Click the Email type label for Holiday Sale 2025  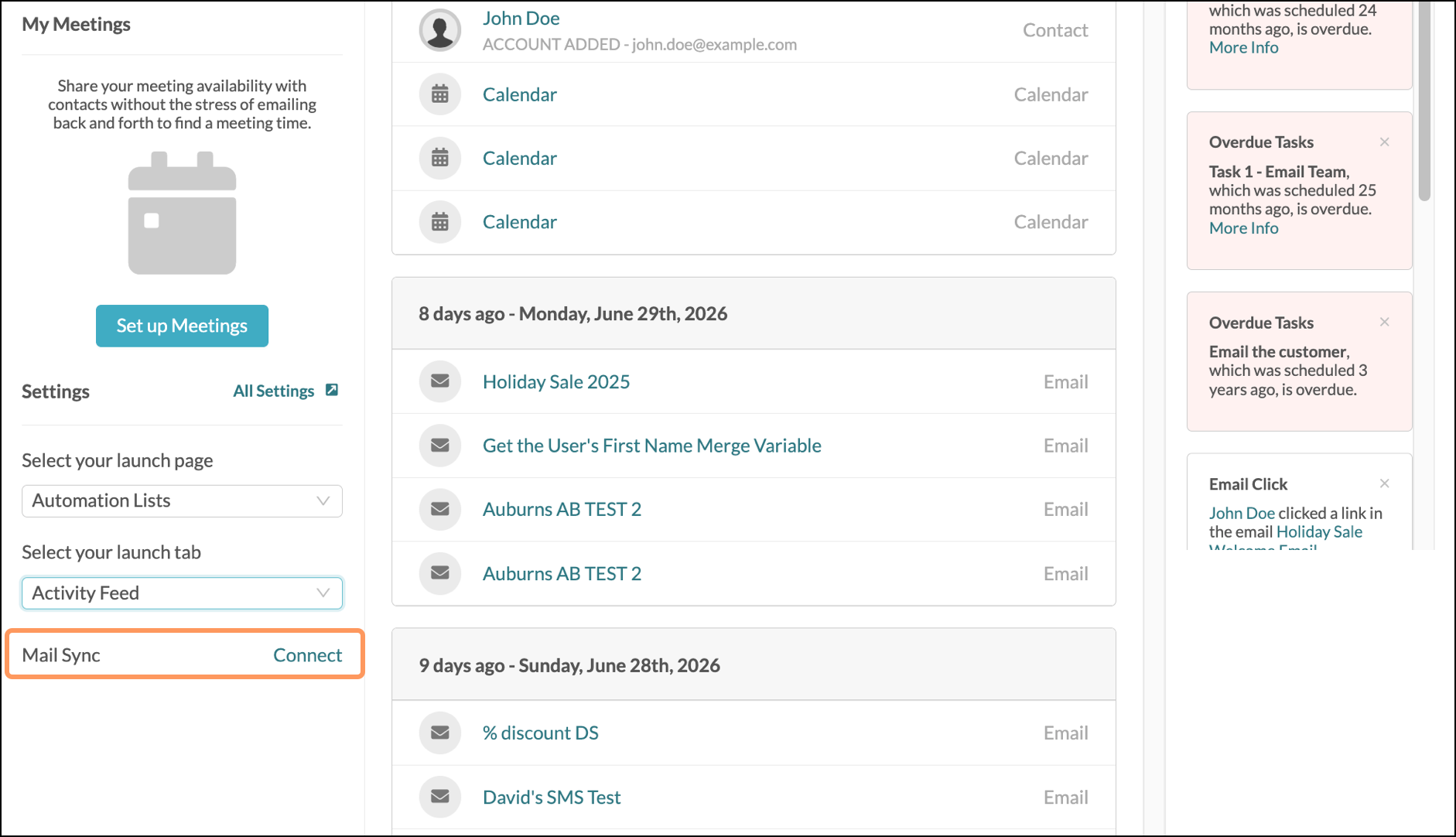tap(1065, 382)
